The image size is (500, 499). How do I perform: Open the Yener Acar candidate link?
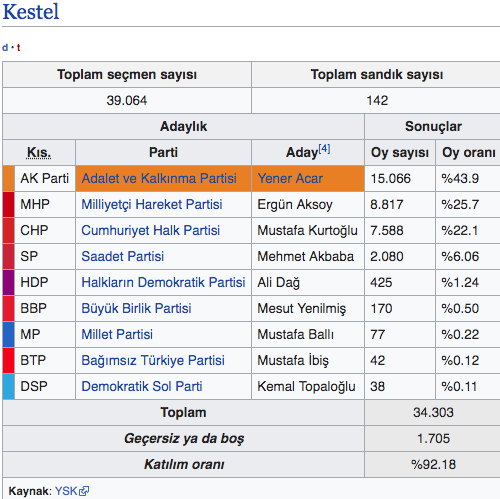[x=290, y=178]
